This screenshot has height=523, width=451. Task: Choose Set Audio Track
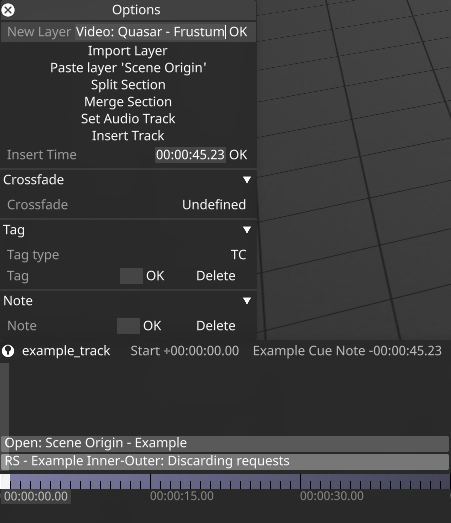128,119
